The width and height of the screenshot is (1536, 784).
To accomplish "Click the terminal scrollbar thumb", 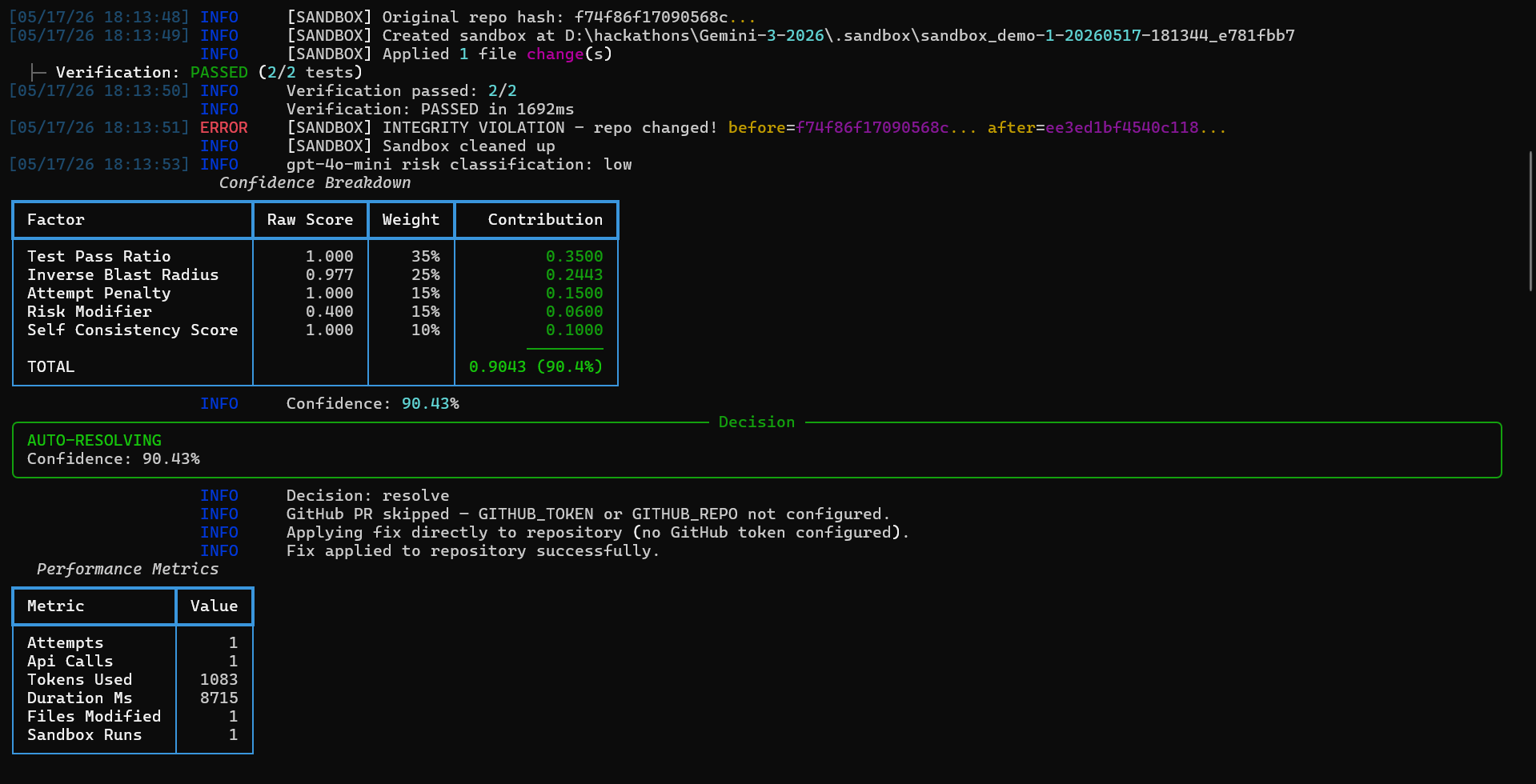I will coord(1530,221).
